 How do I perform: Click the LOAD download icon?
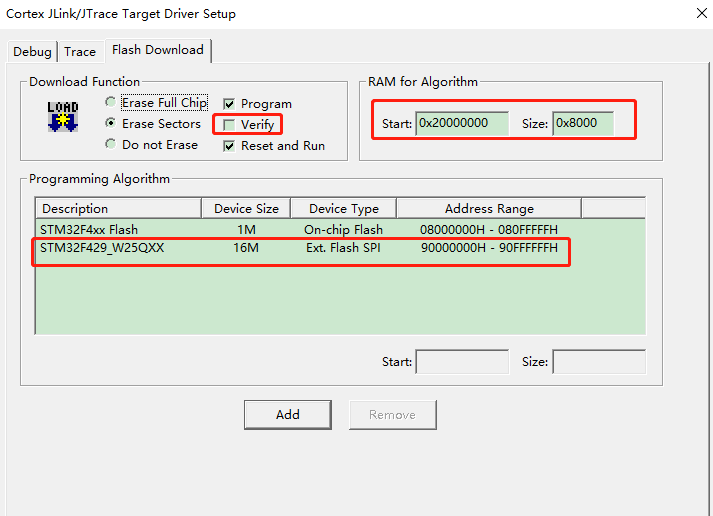63,117
